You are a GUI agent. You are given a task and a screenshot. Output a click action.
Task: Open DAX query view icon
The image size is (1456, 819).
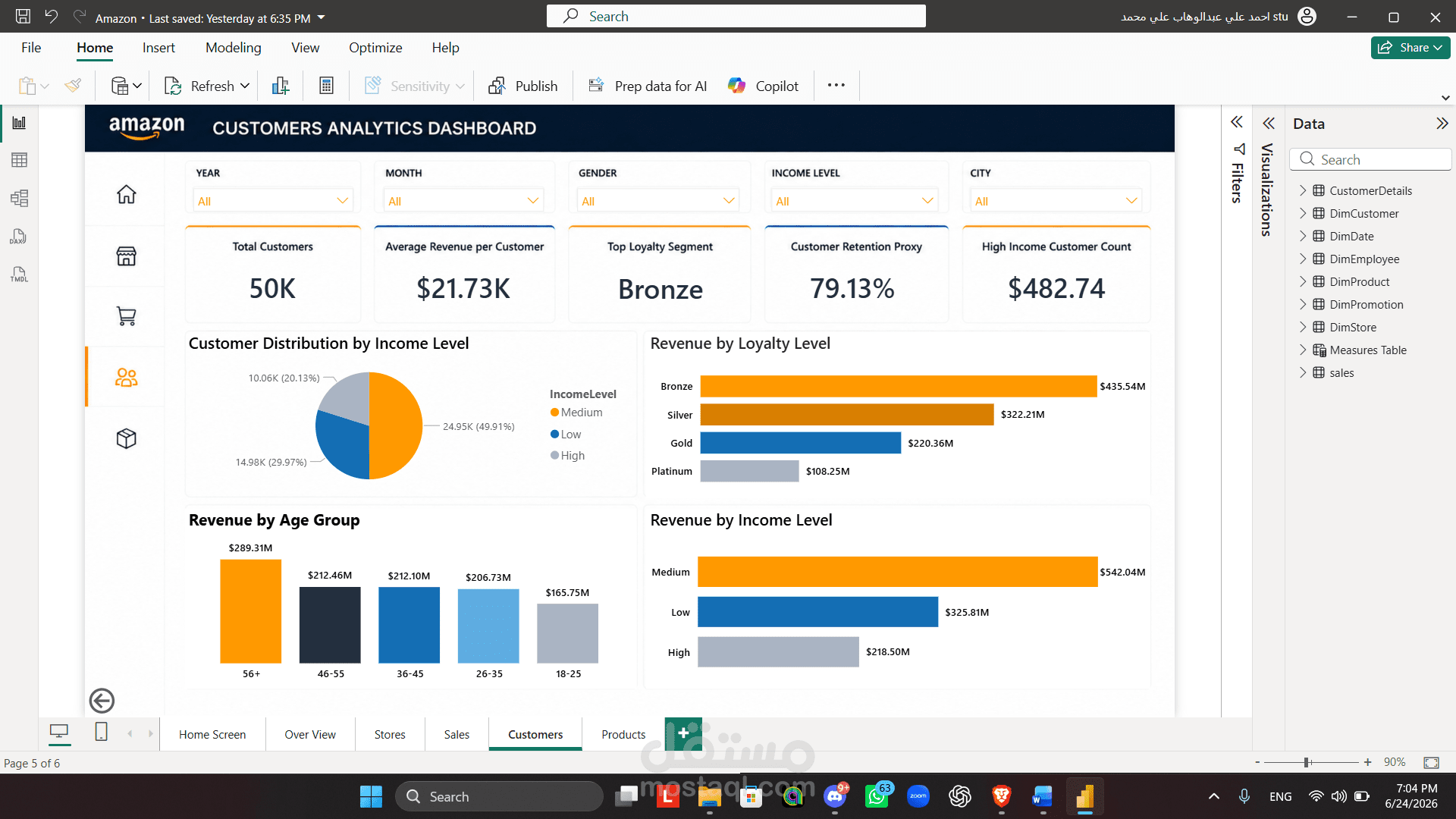coord(19,237)
